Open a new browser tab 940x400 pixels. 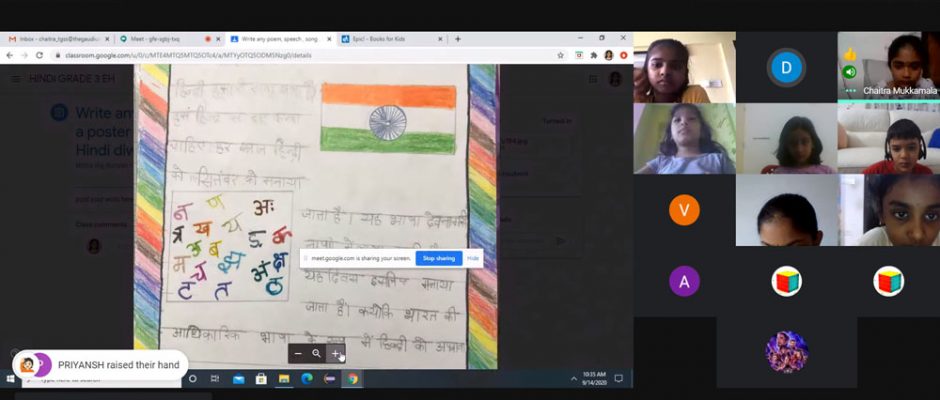(458, 38)
